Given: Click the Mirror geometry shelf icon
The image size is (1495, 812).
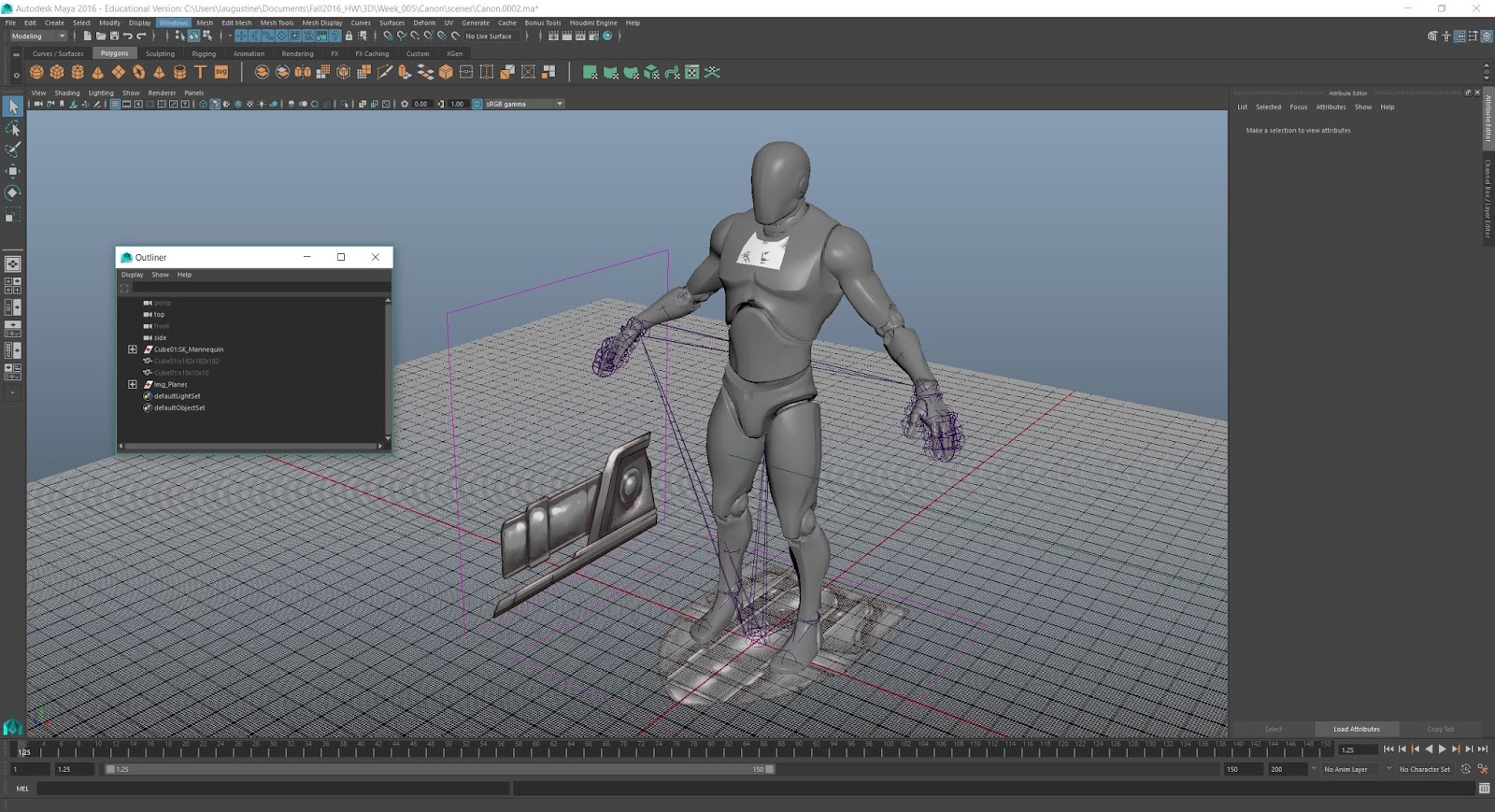Looking at the screenshot, I should (303, 72).
